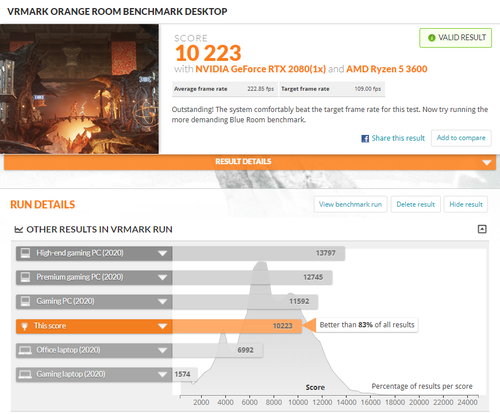500x414 pixels.
Task: Click the Facebook icon beside Share this result
Action: pyautogui.click(x=365, y=138)
